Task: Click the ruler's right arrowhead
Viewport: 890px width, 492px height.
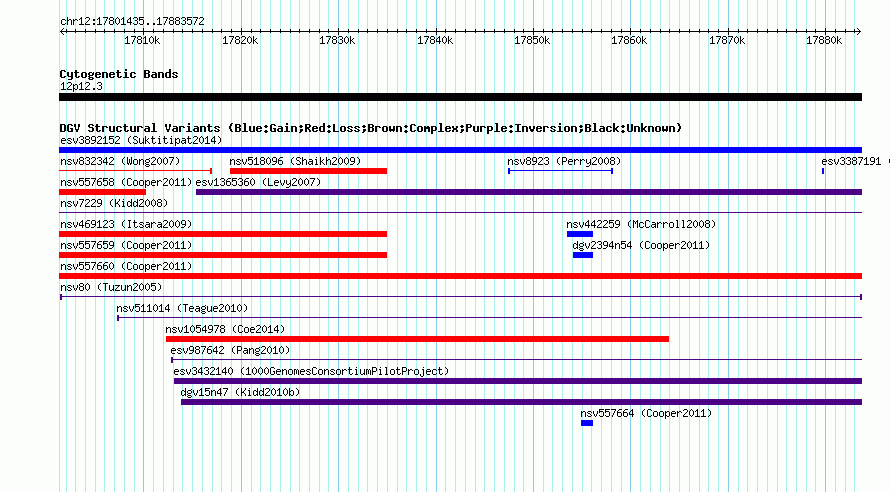Action: click(x=859, y=32)
